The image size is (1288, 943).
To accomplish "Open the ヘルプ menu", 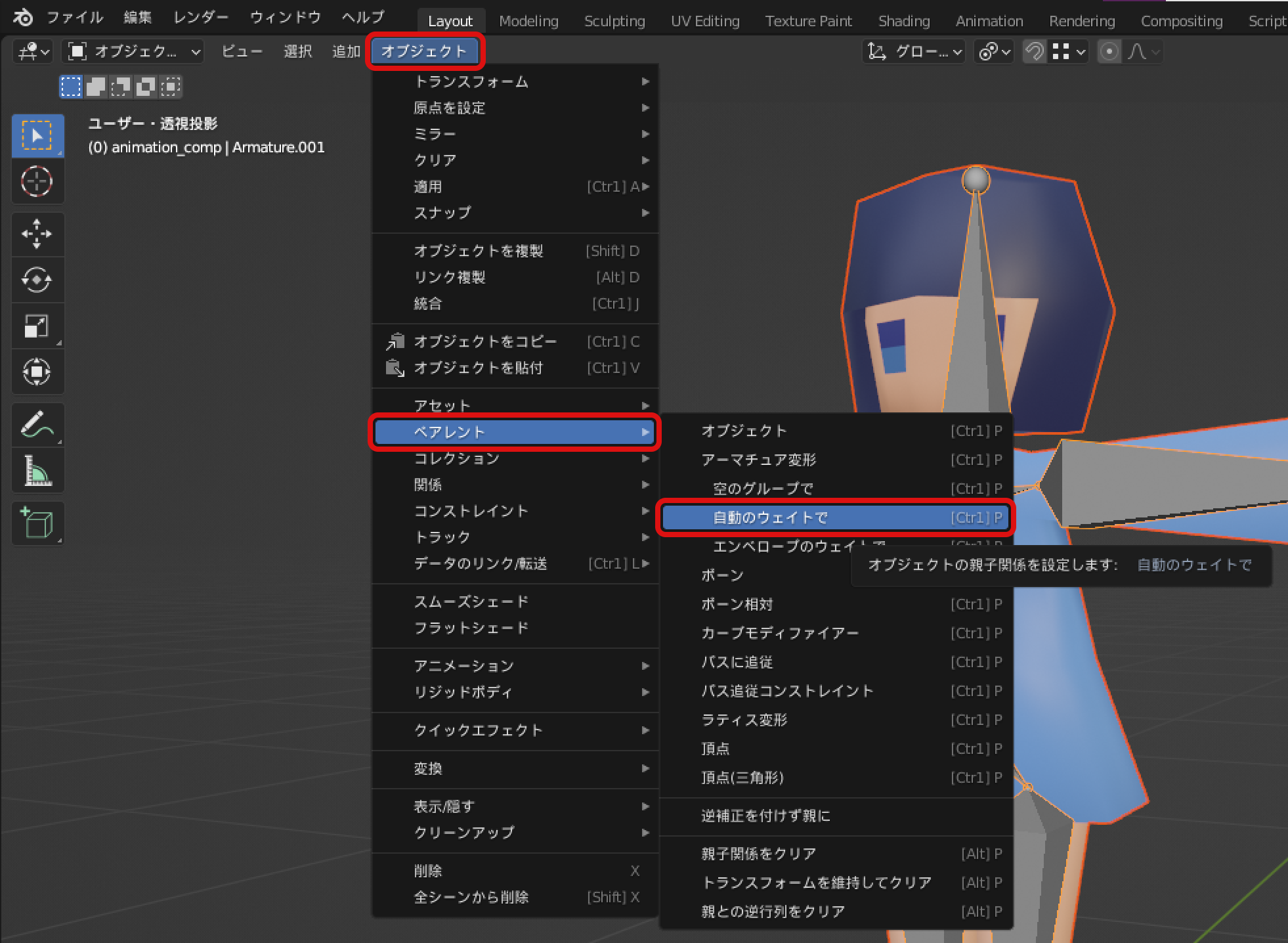I will point(364,17).
